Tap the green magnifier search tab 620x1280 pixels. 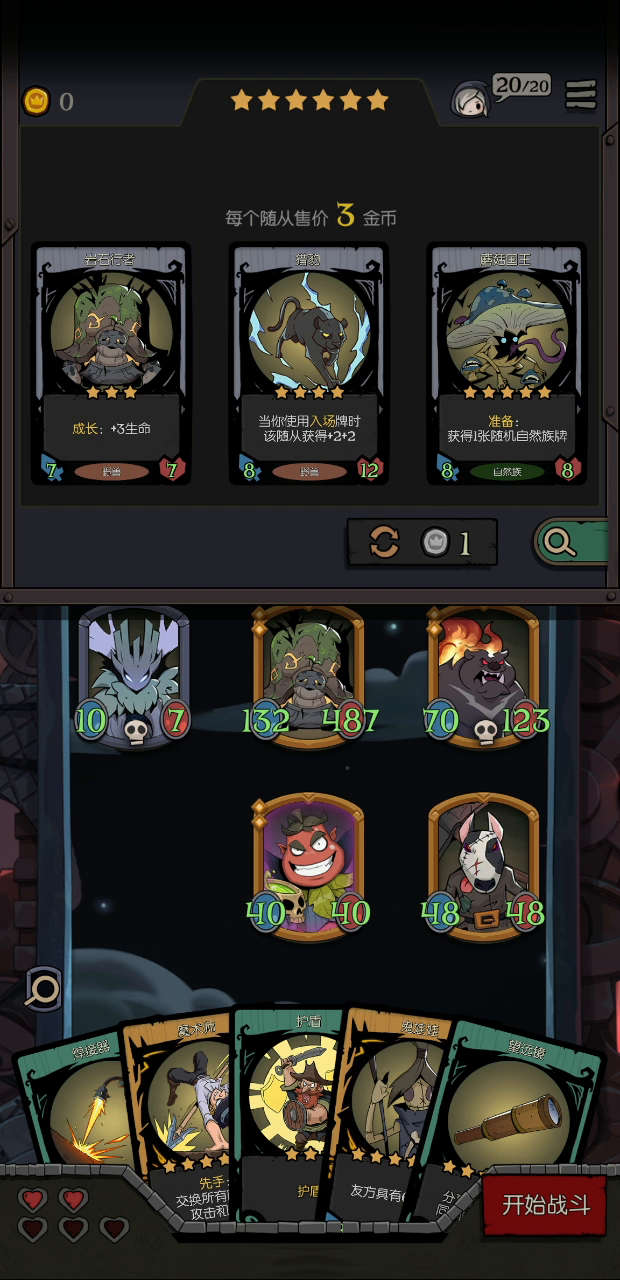[570, 542]
